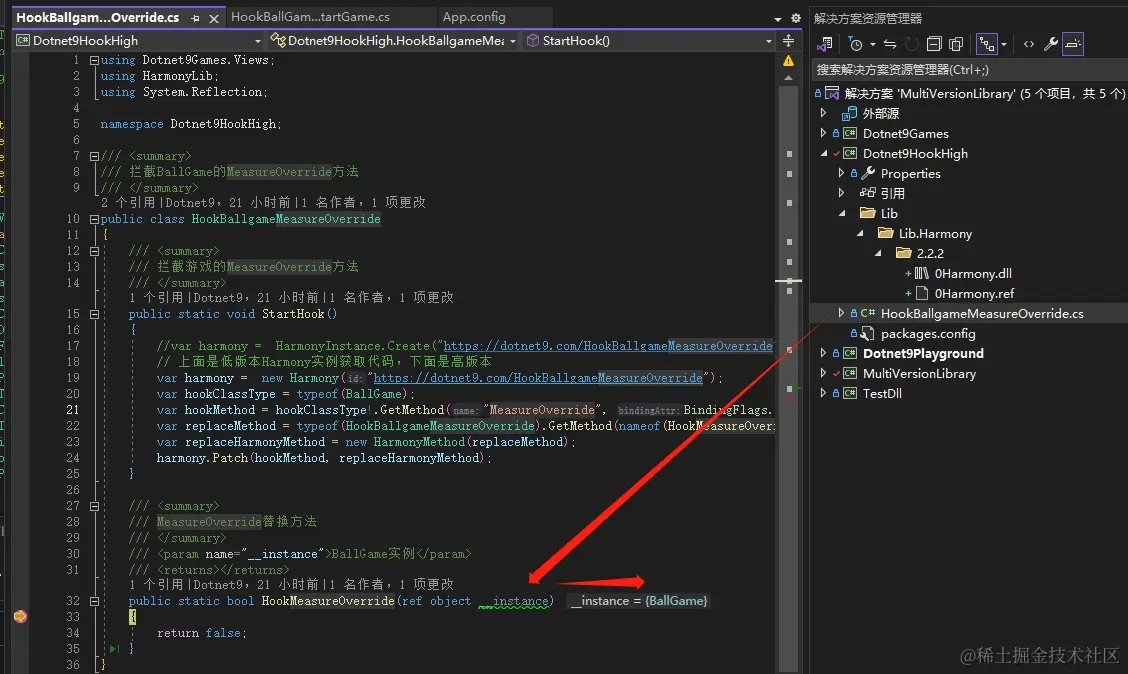
Task: Open the dotnet9.com URL on line 19
Action: (x=538, y=378)
